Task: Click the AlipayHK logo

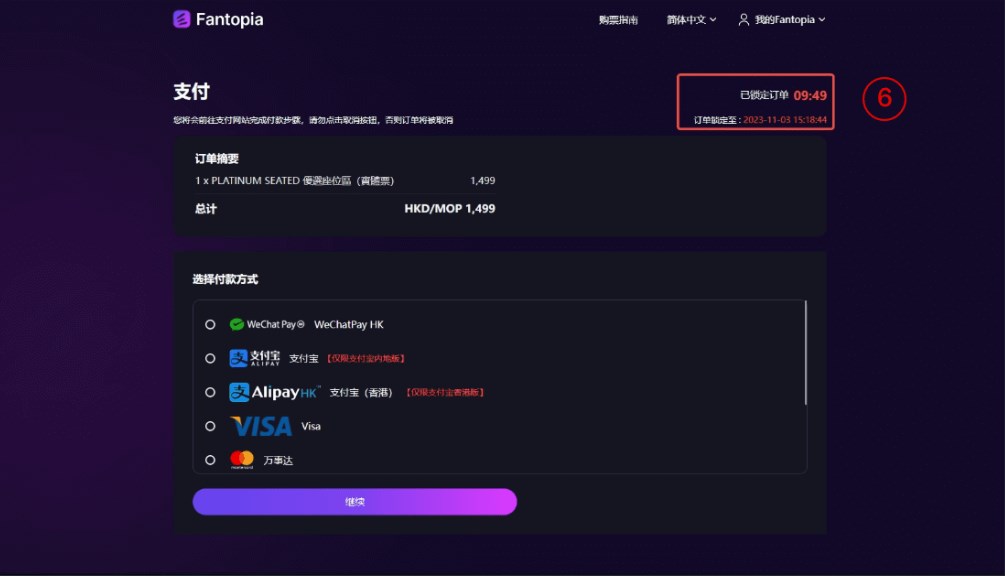Action: point(274,392)
